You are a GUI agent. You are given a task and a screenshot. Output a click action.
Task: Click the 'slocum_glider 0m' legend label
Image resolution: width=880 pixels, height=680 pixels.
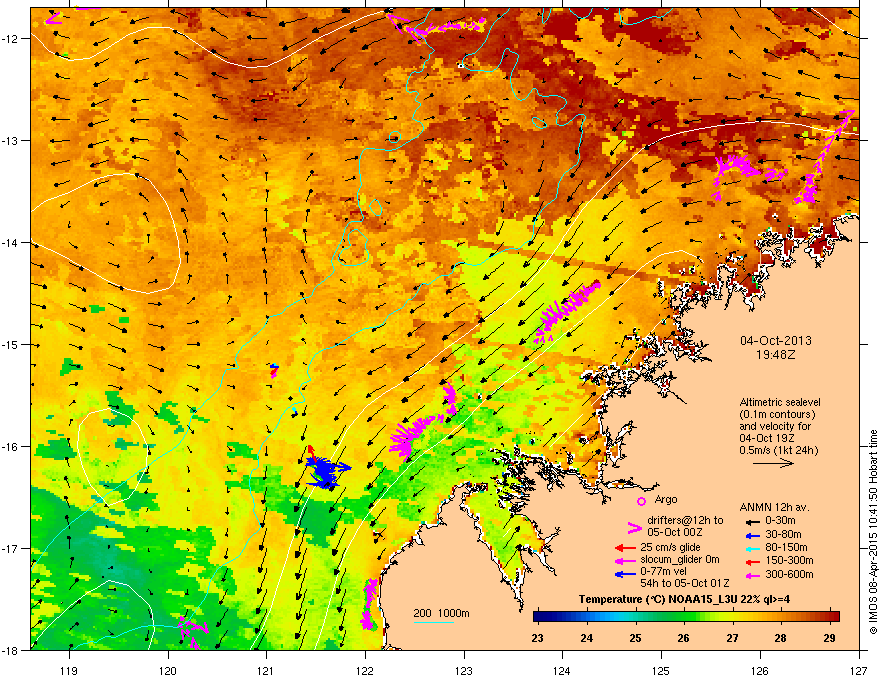click(x=680, y=559)
